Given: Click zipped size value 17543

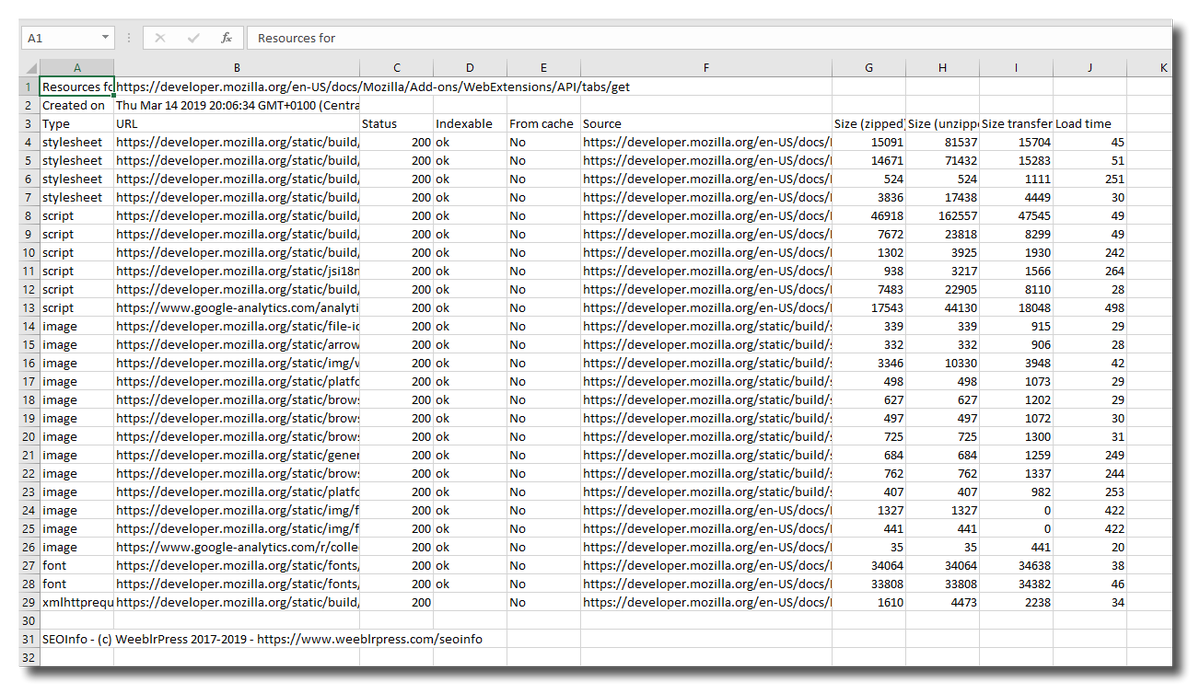Looking at the screenshot, I should click(869, 307).
